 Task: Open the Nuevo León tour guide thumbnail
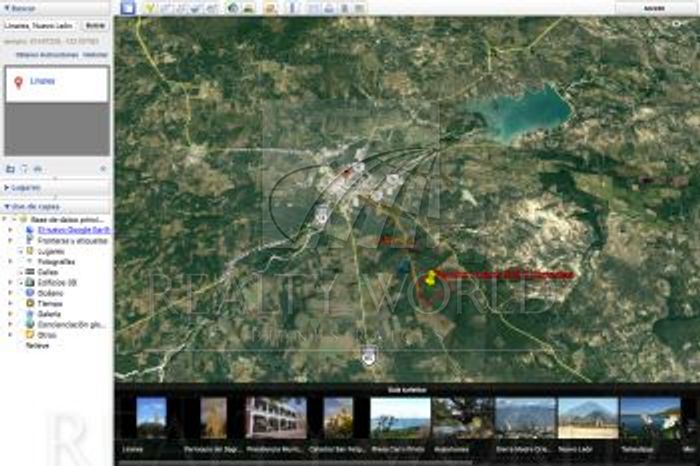(x=587, y=420)
